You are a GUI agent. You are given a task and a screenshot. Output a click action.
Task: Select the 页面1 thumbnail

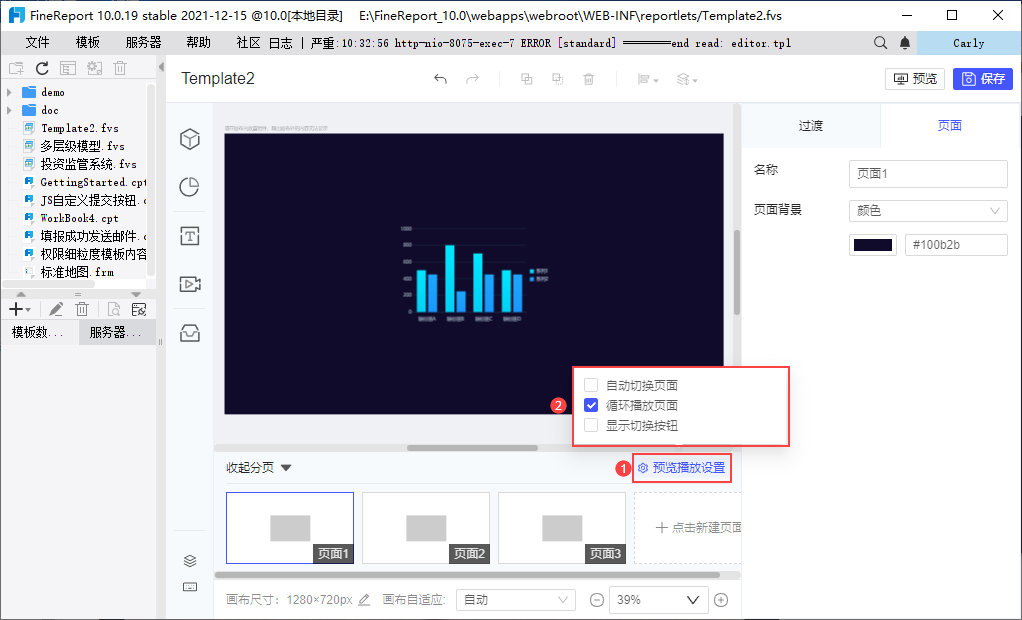point(290,527)
